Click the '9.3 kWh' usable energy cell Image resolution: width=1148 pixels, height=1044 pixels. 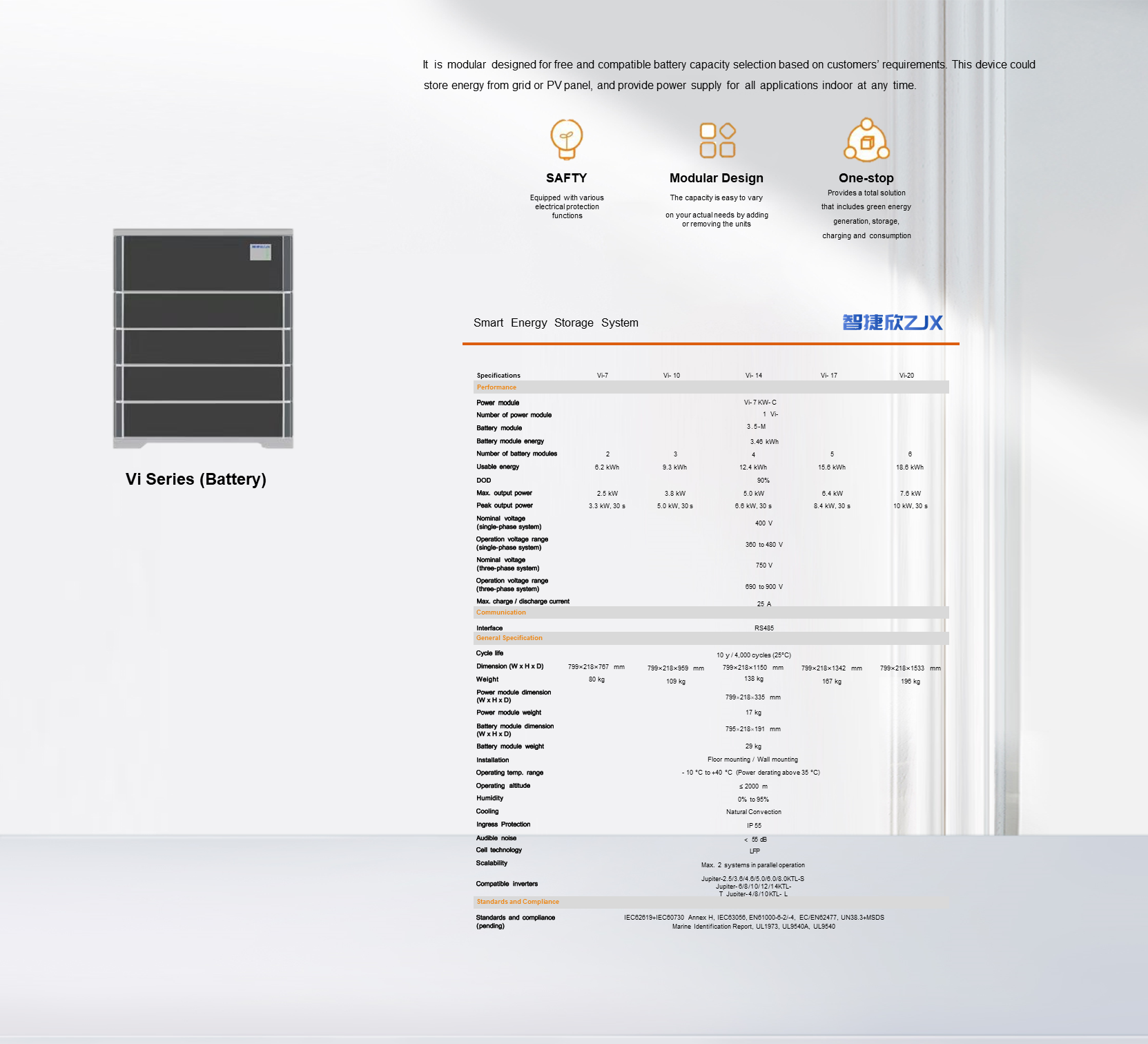(674, 467)
